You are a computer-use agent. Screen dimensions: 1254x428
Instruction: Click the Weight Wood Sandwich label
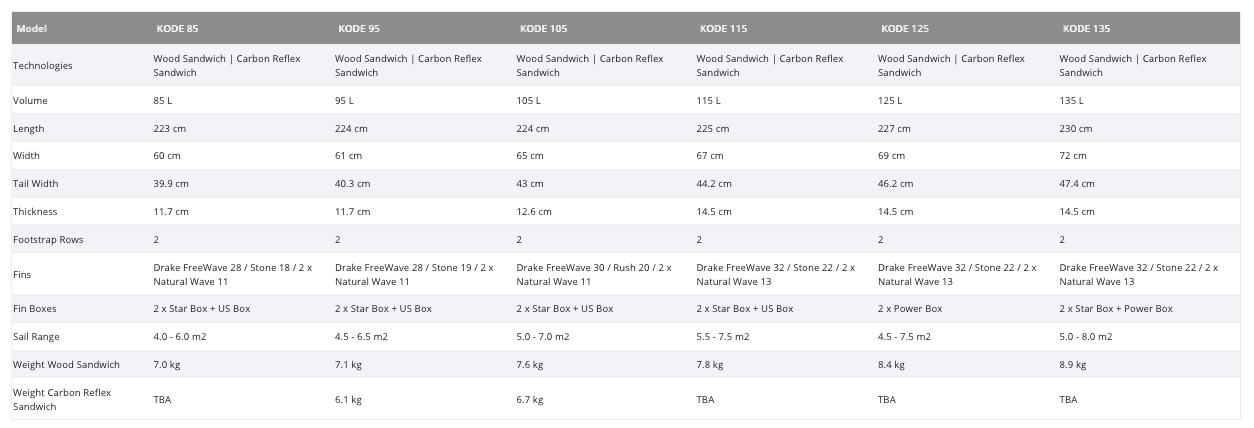pos(66,365)
